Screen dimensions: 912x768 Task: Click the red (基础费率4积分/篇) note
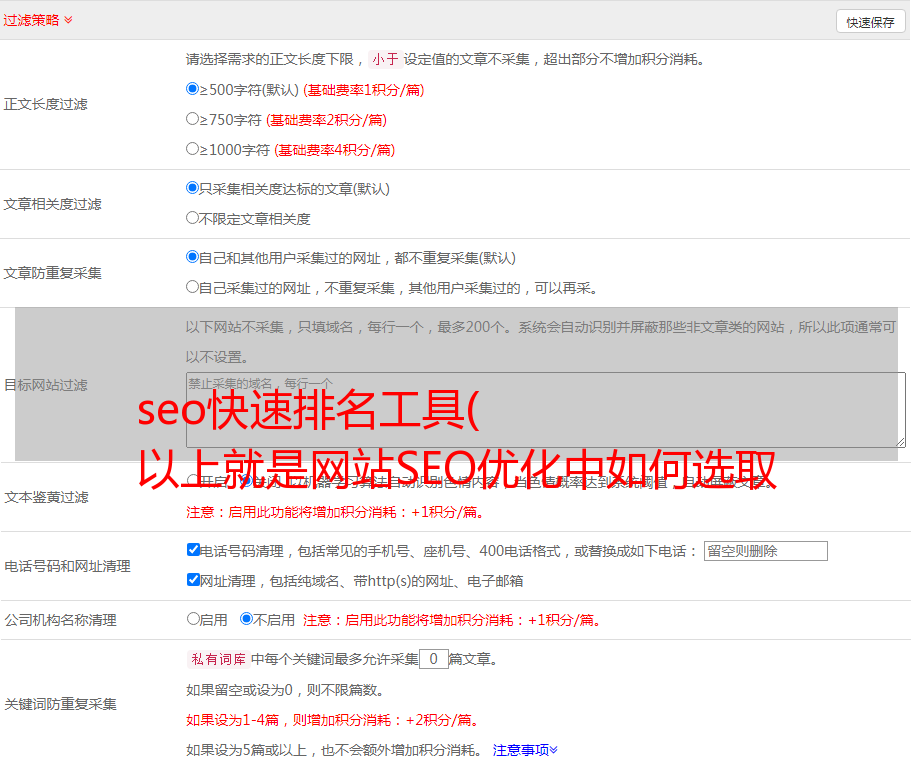coord(334,150)
